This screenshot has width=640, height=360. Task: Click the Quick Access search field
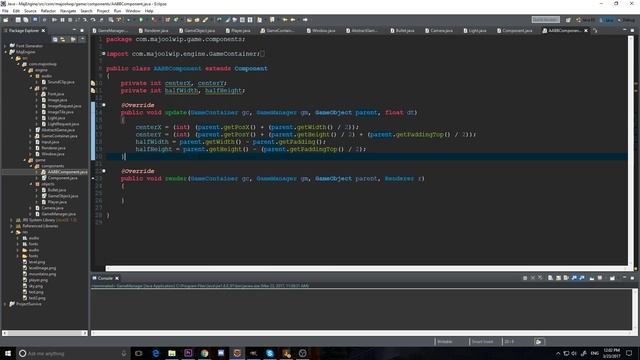pos(546,20)
